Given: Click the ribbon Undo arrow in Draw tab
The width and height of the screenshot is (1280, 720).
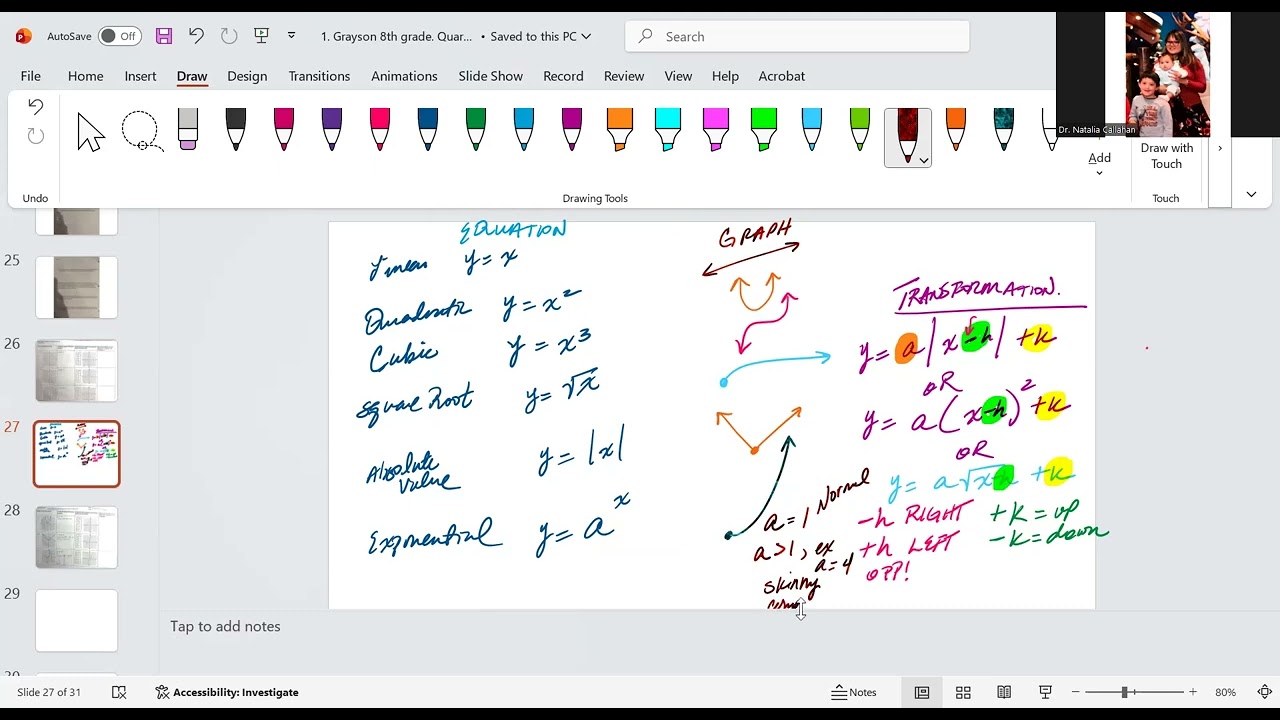Looking at the screenshot, I should (36, 107).
